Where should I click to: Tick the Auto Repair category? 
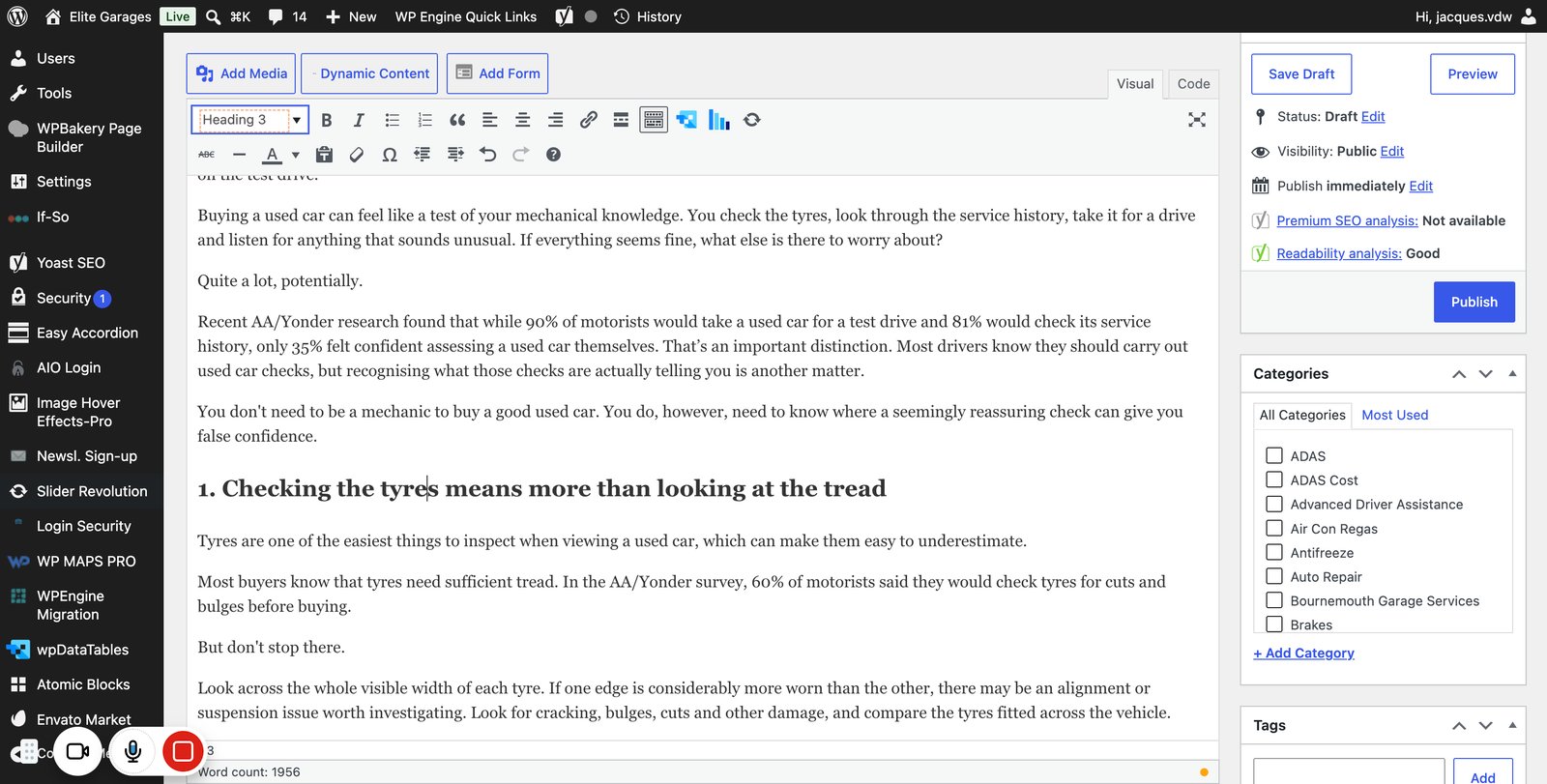click(x=1274, y=576)
